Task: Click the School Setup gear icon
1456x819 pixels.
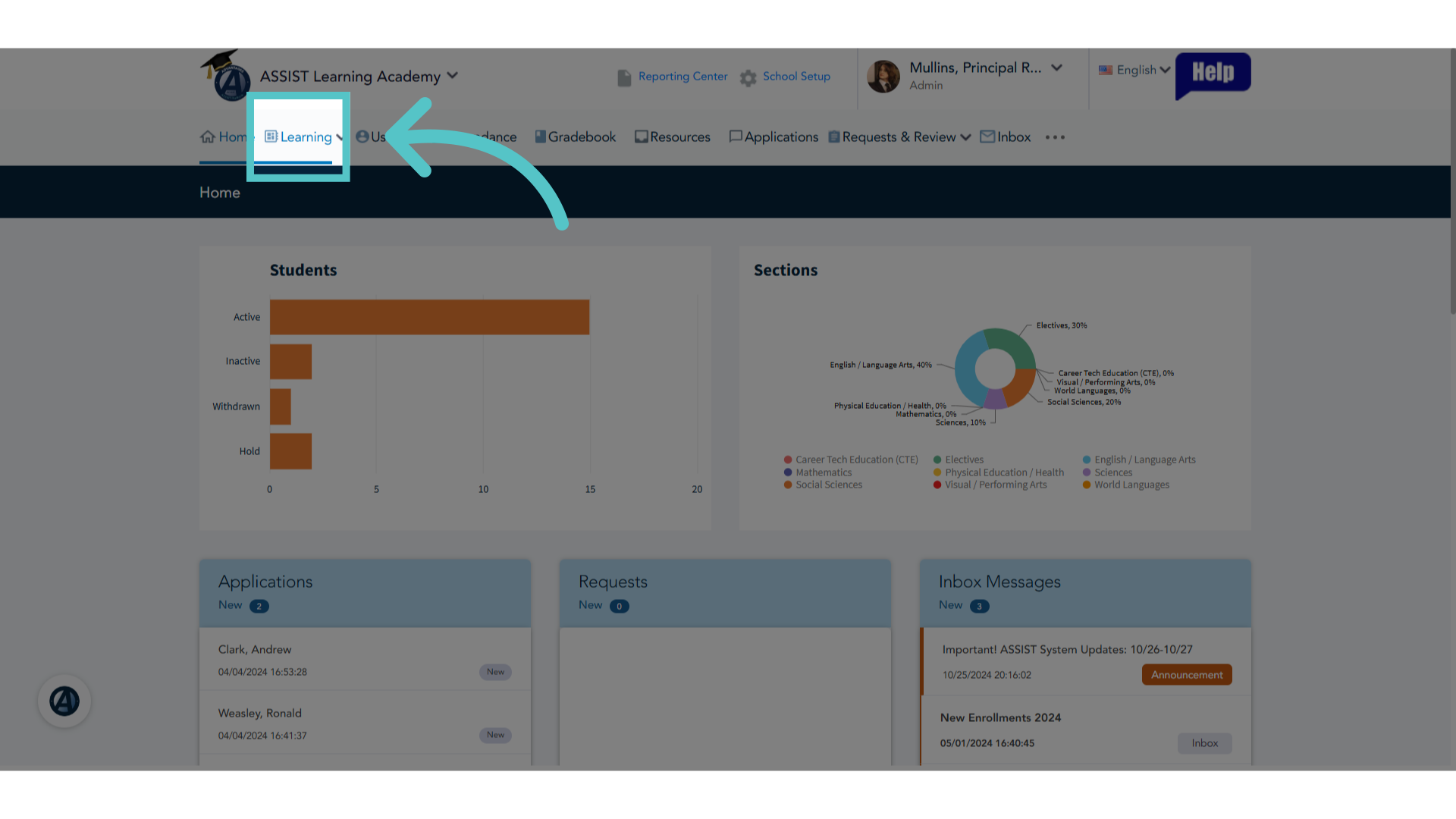Action: [748, 78]
